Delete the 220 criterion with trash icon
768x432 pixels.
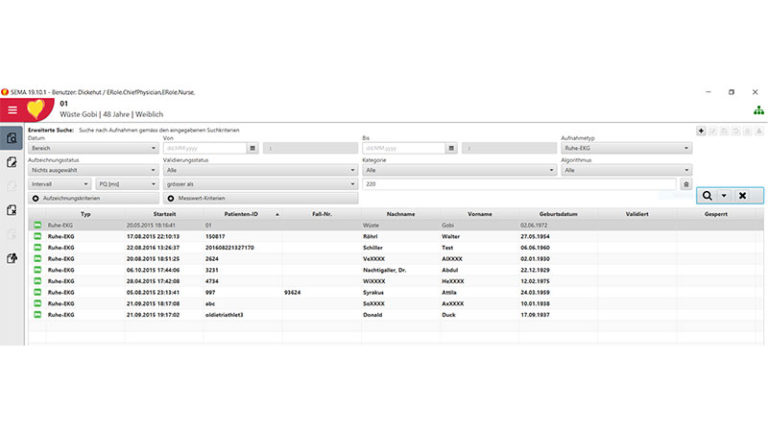click(x=686, y=184)
